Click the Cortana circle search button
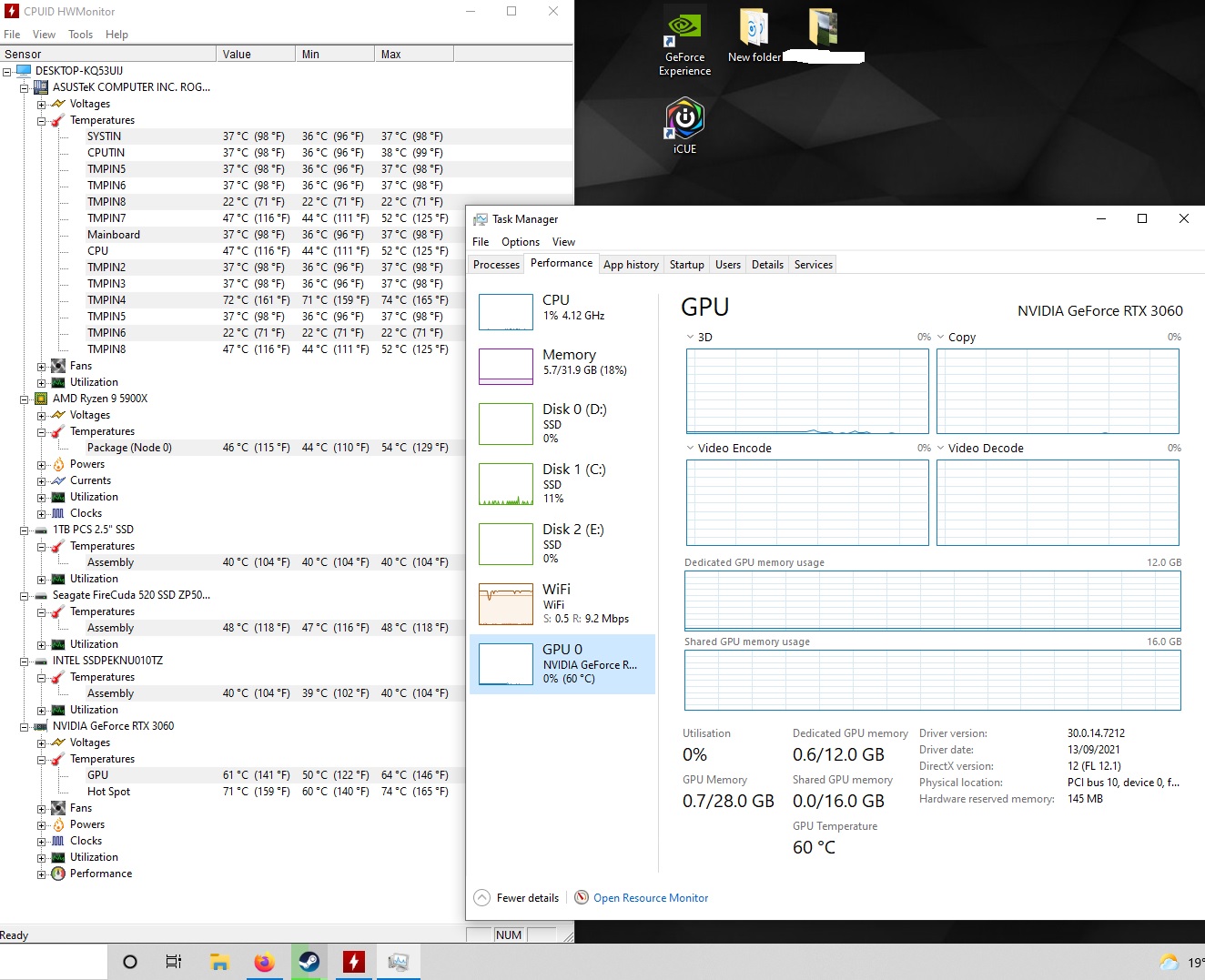The width and height of the screenshot is (1205, 980). (129, 962)
